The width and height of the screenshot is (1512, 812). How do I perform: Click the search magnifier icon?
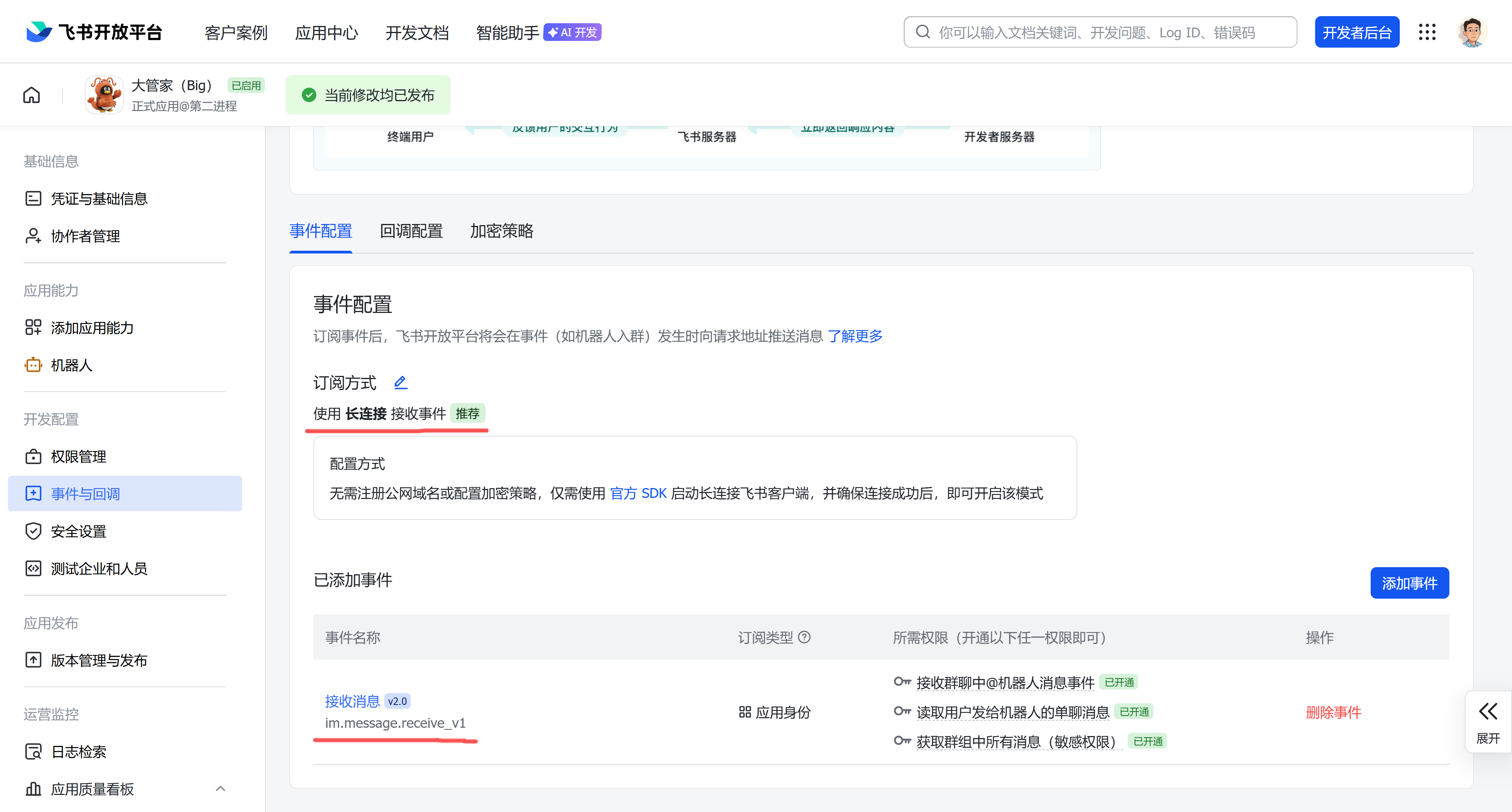923,31
